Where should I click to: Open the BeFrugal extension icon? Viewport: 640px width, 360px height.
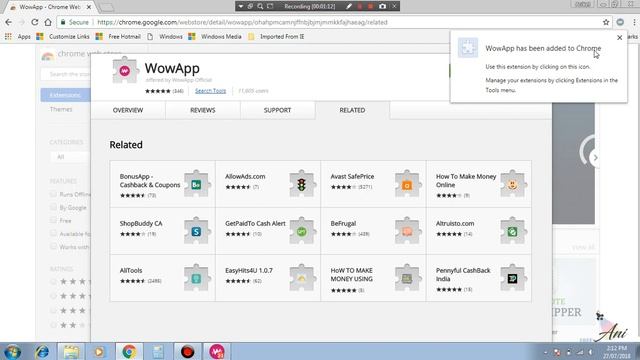tap(407, 231)
